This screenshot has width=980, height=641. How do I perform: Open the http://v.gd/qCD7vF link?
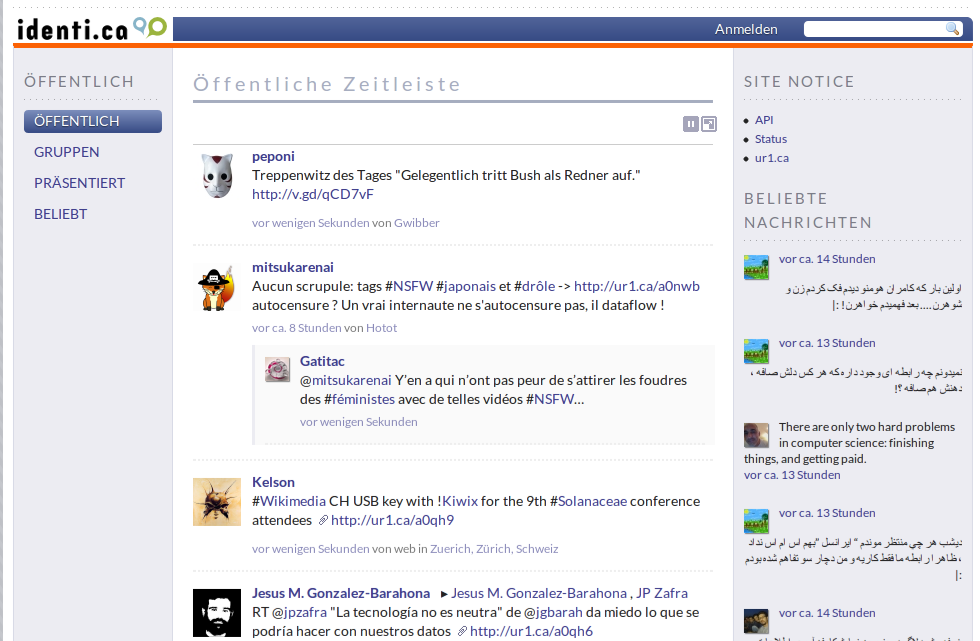click(x=313, y=194)
